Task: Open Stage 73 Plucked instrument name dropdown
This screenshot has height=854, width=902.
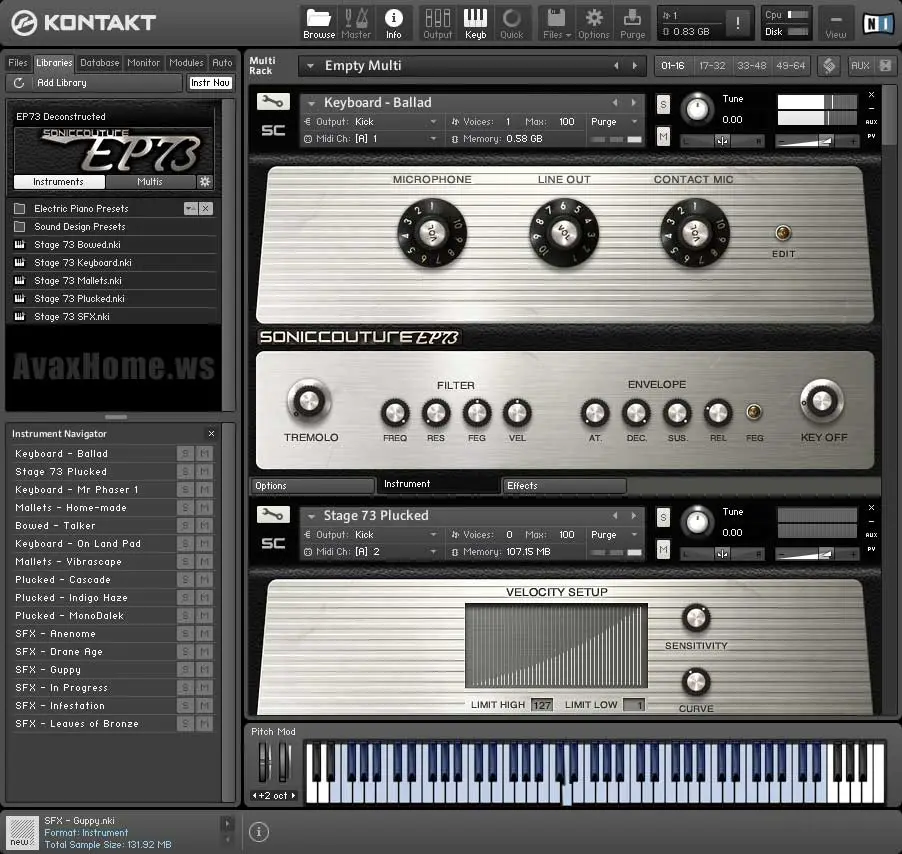Action: click(311, 516)
